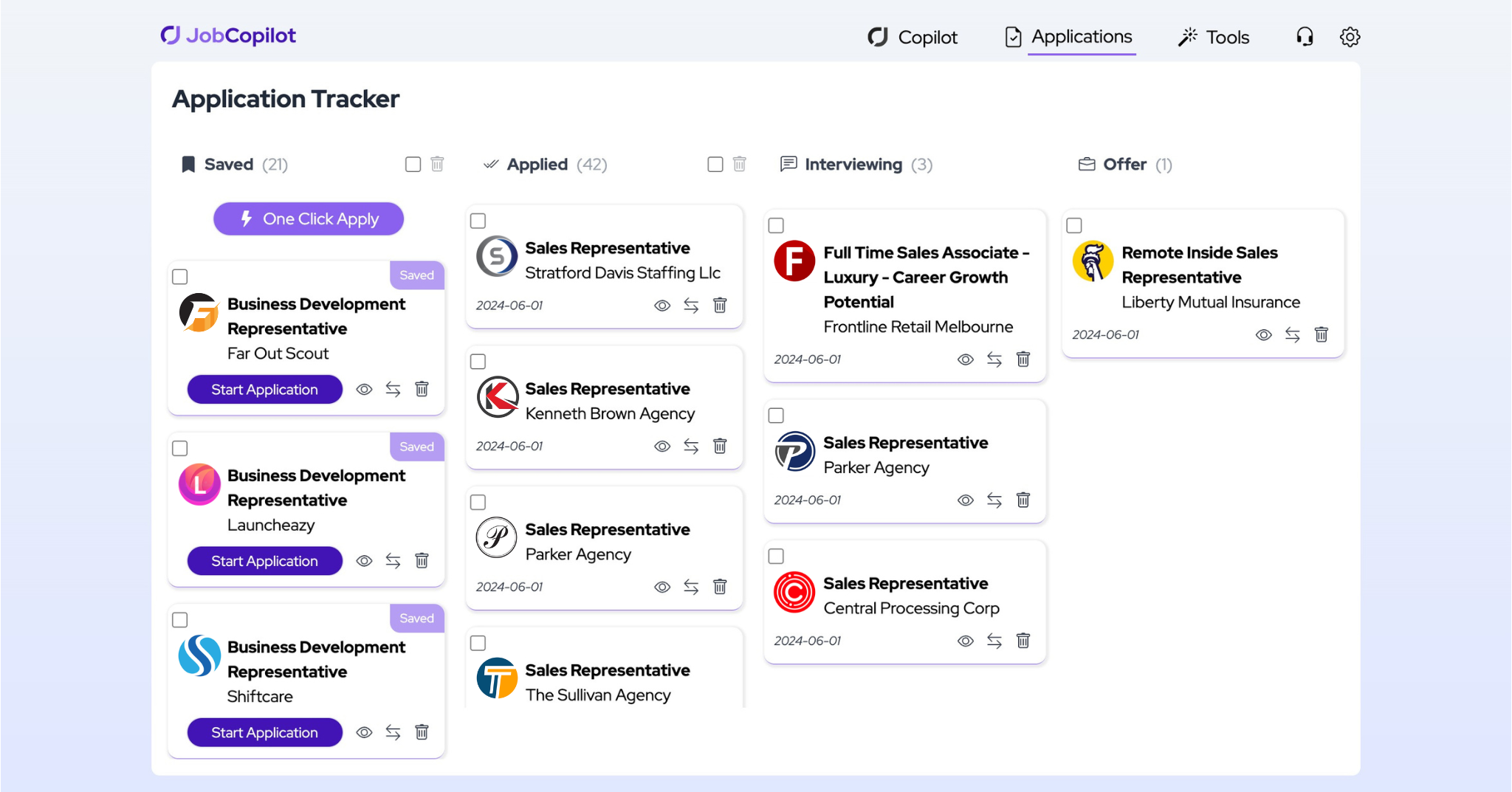Delete the Central Processing Corp interviewing card
1512x792 pixels.
(x=1023, y=641)
